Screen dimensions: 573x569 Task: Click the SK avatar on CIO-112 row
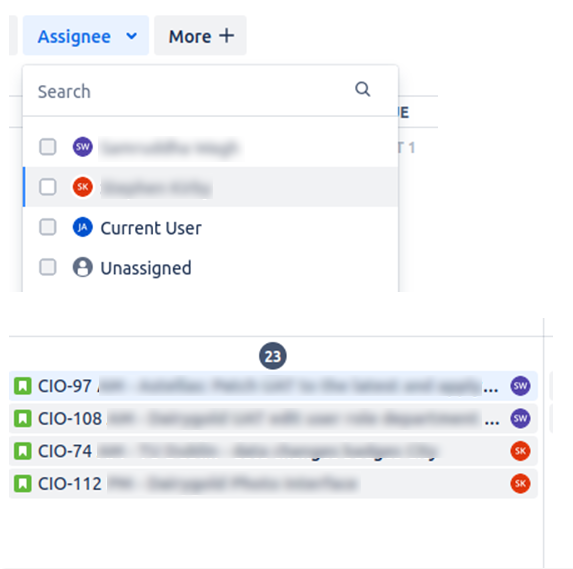click(520, 483)
